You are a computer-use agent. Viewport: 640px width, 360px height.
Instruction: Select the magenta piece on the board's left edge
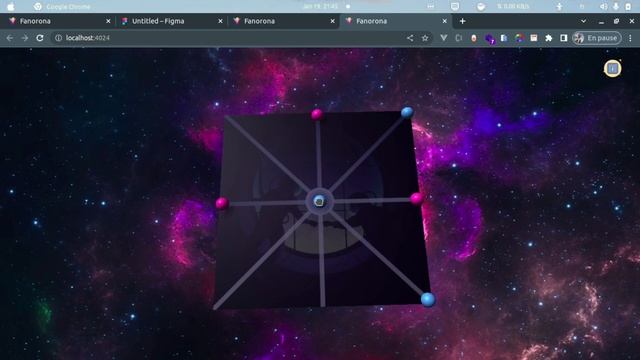coord(222,203)
